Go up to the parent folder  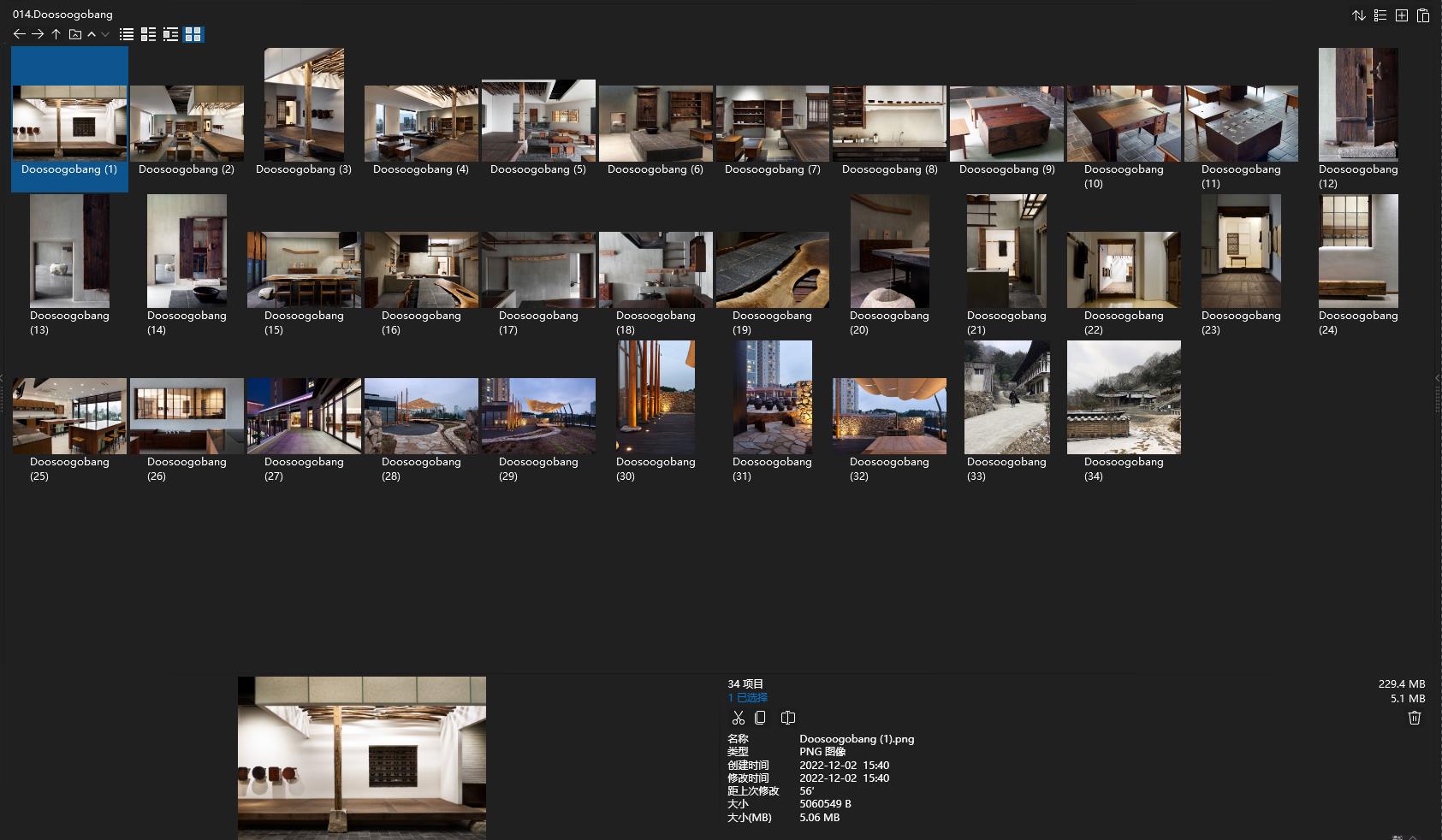(x=56, y=34)
